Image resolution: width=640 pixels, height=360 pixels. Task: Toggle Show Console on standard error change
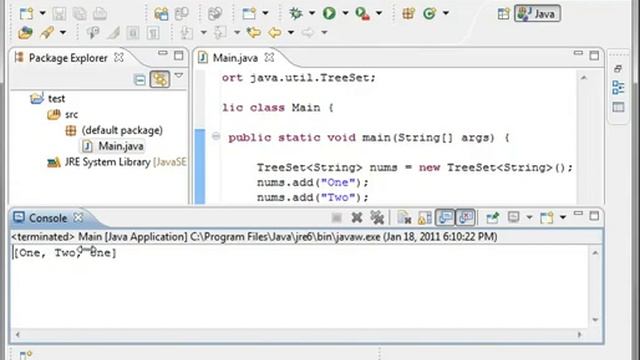466,217
